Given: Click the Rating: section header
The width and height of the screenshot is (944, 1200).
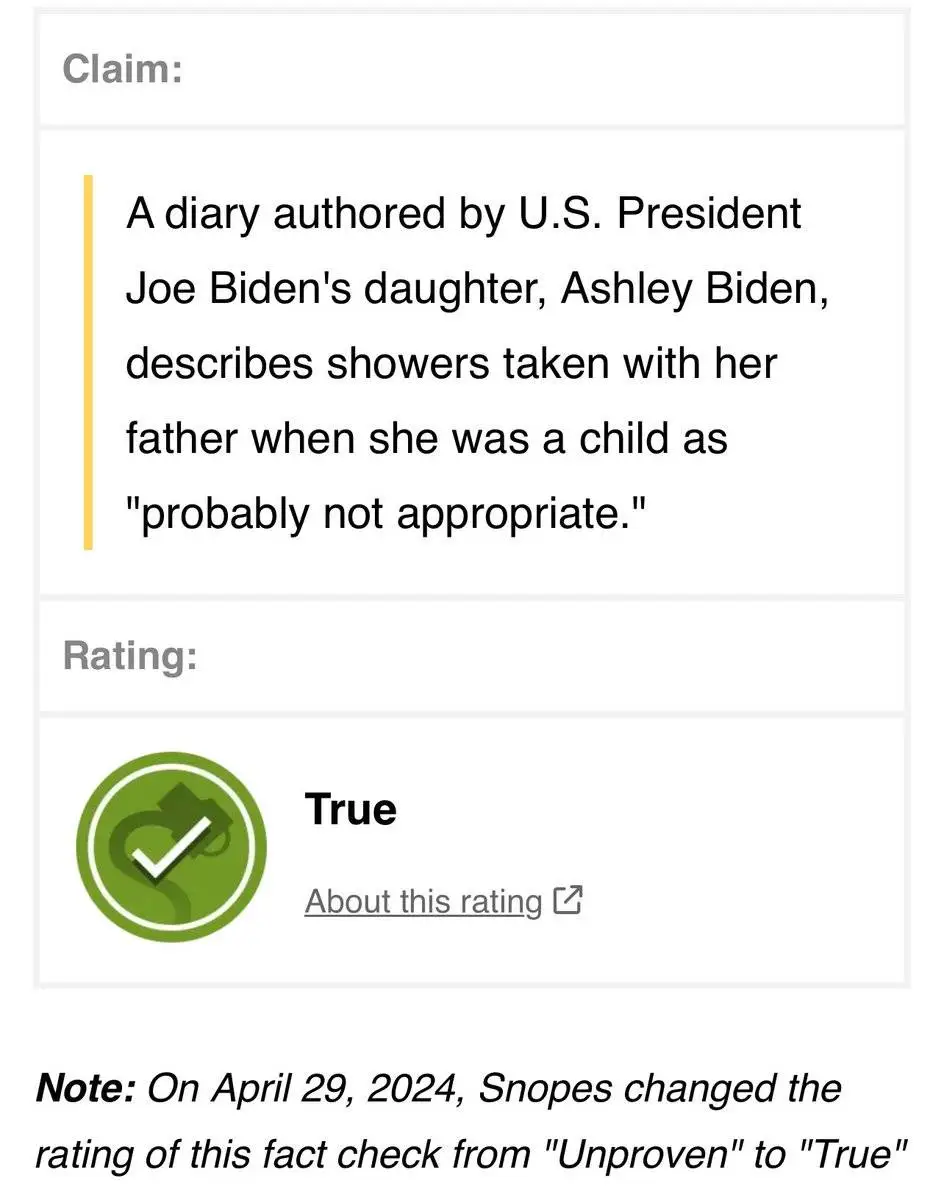Looking at the screenshot, I should click(129, 656).
